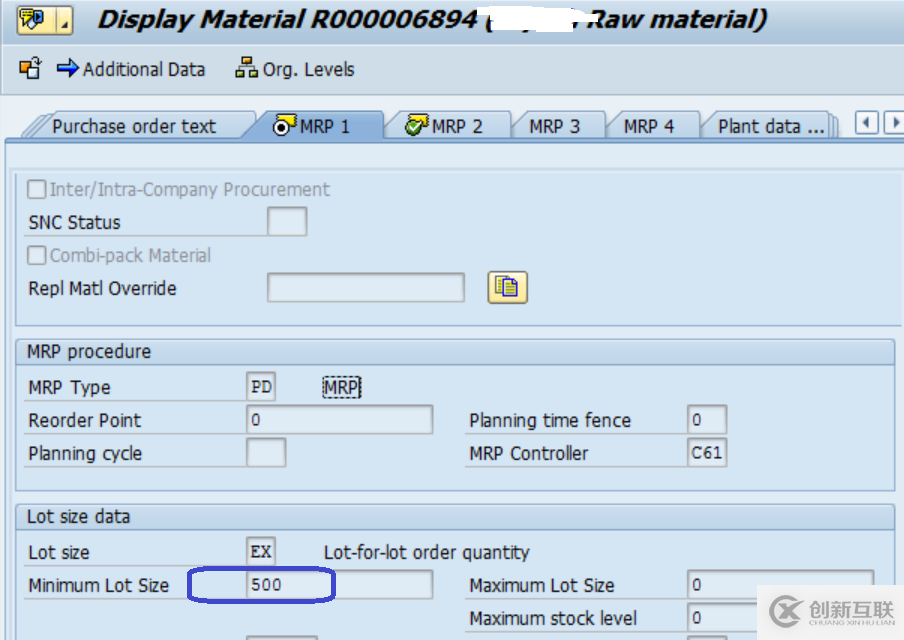Image resolution: width=904 pixels, height=640 pixels.
Task: Open Additional Data
Action: 131,69
